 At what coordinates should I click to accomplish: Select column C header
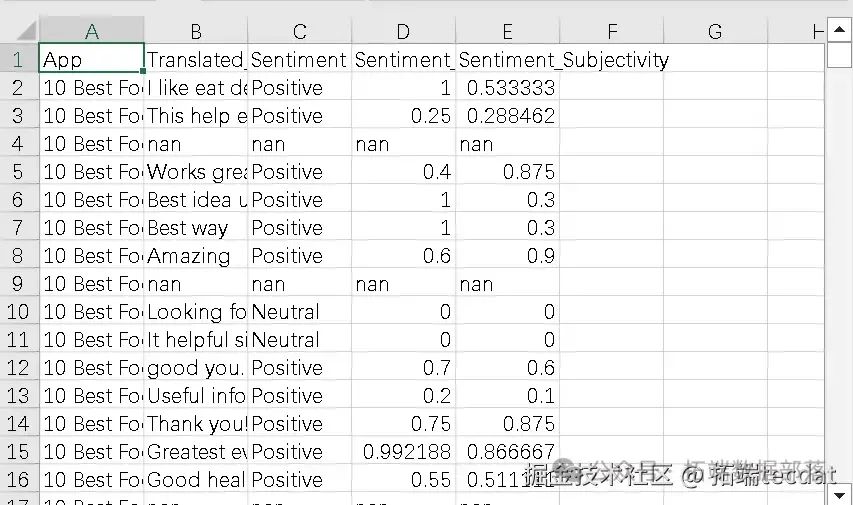tap(299, 32)
